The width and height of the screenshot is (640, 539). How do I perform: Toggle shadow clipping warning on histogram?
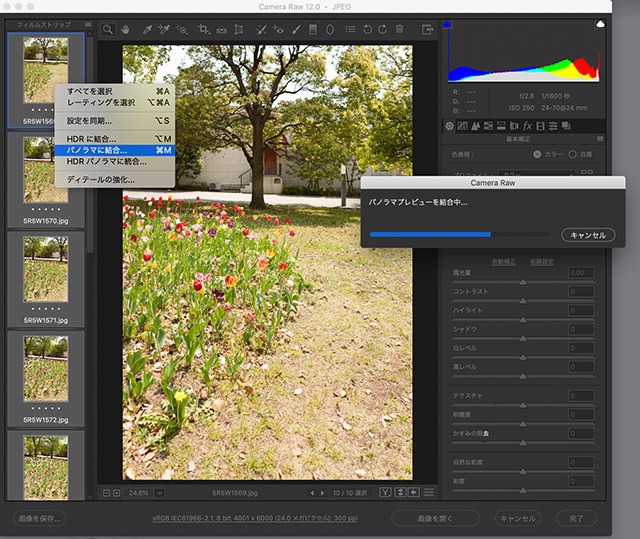click(x=447, y=24)
